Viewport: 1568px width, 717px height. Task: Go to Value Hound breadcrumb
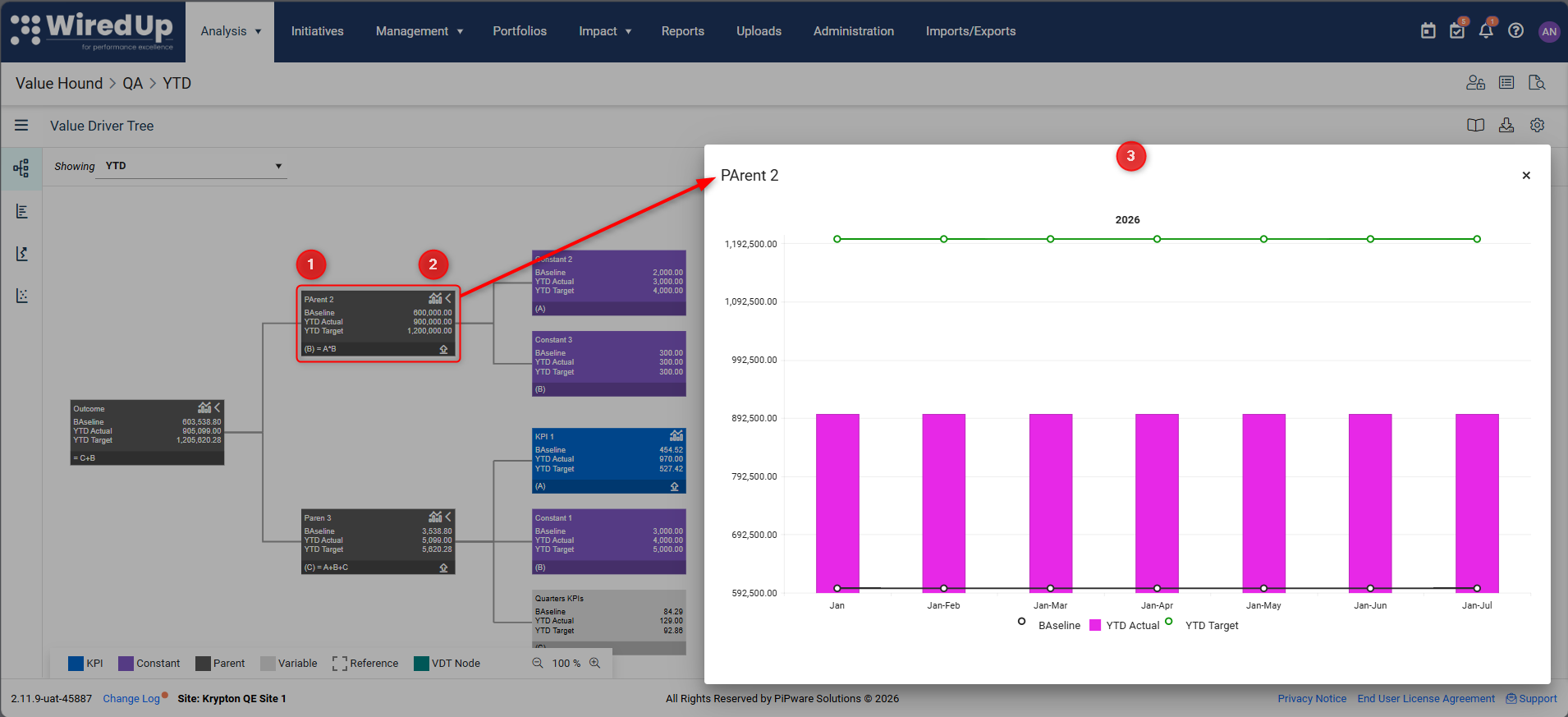coord(59,83)
